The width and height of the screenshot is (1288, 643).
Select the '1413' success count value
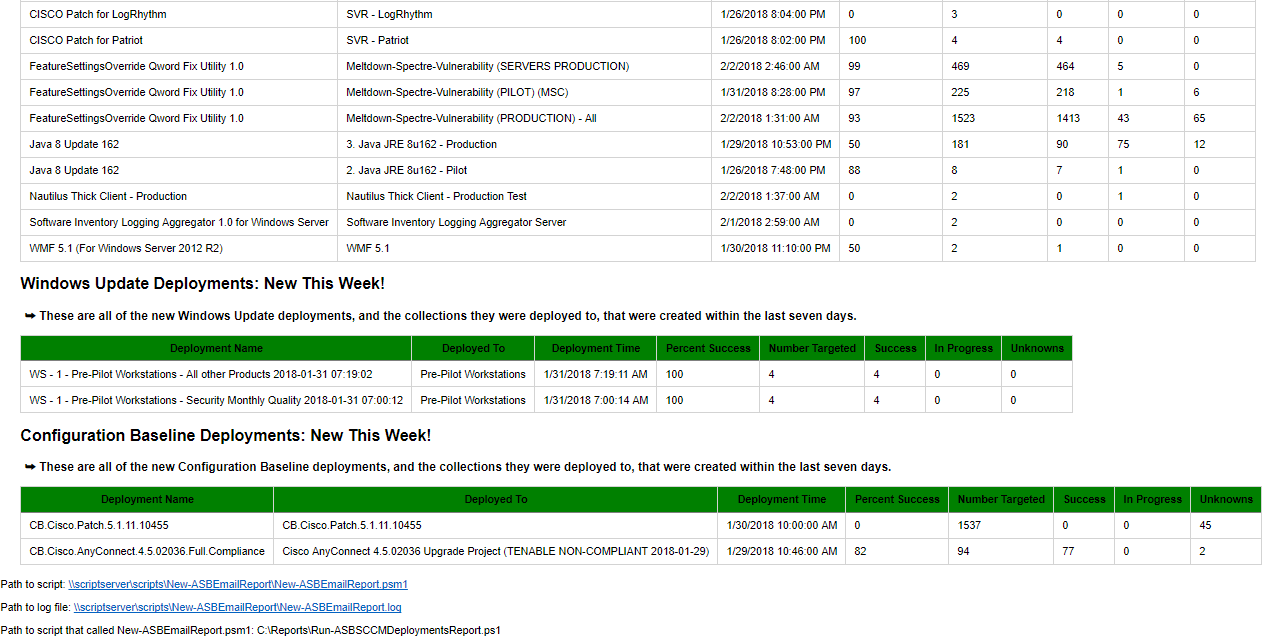click(1069, 119)
